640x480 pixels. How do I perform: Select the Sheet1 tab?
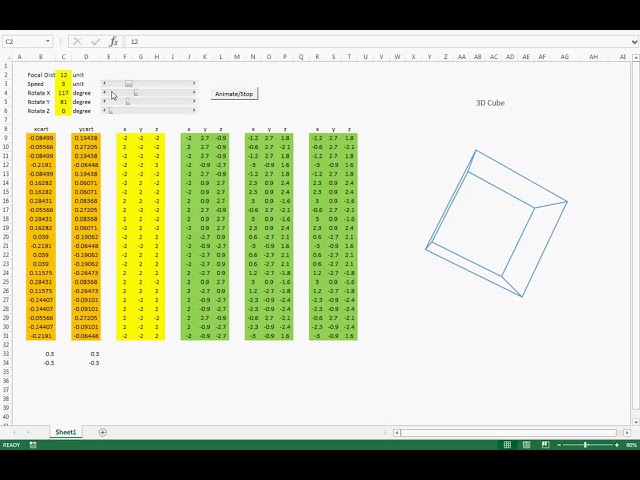[66, 432]
